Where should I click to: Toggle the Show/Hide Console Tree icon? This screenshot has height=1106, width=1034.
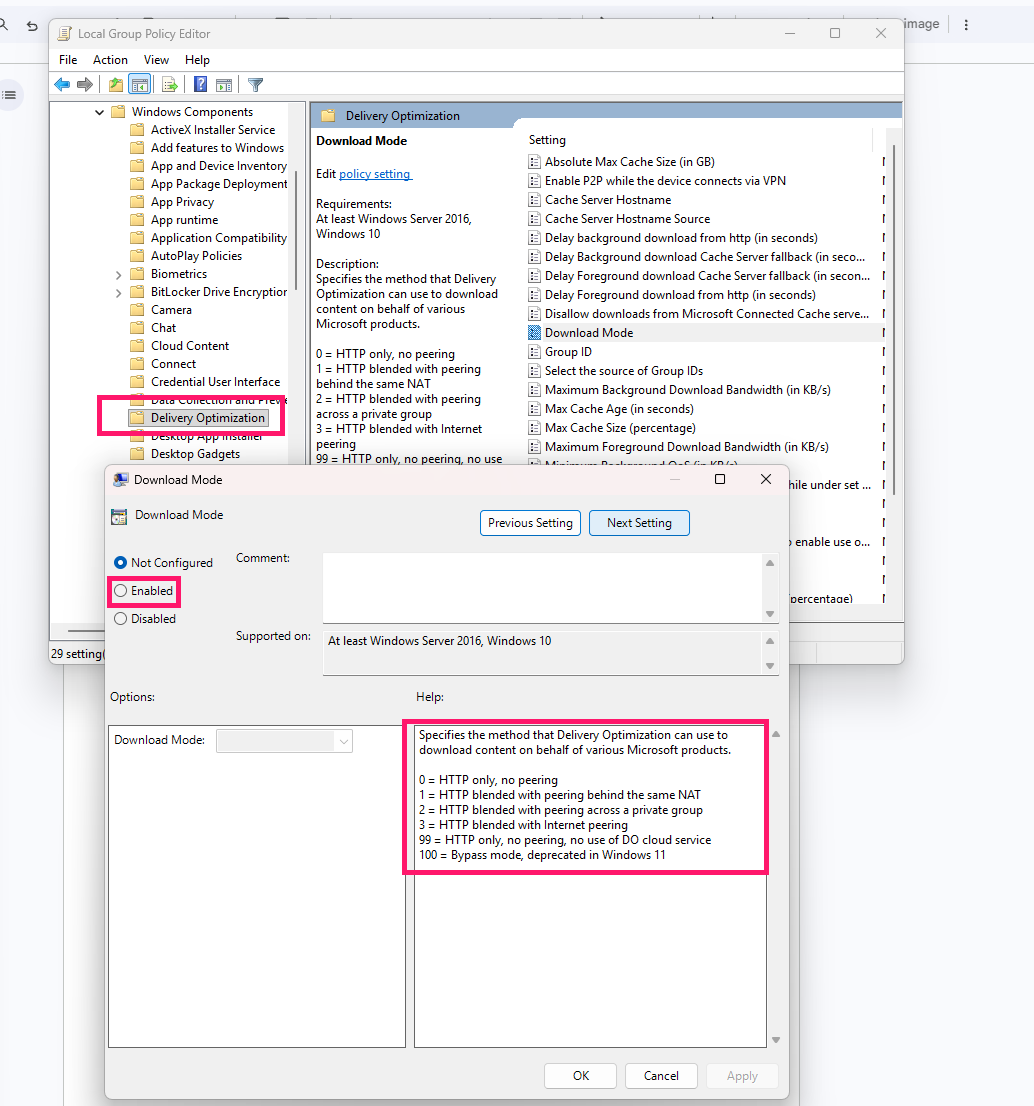coord(140,85)
